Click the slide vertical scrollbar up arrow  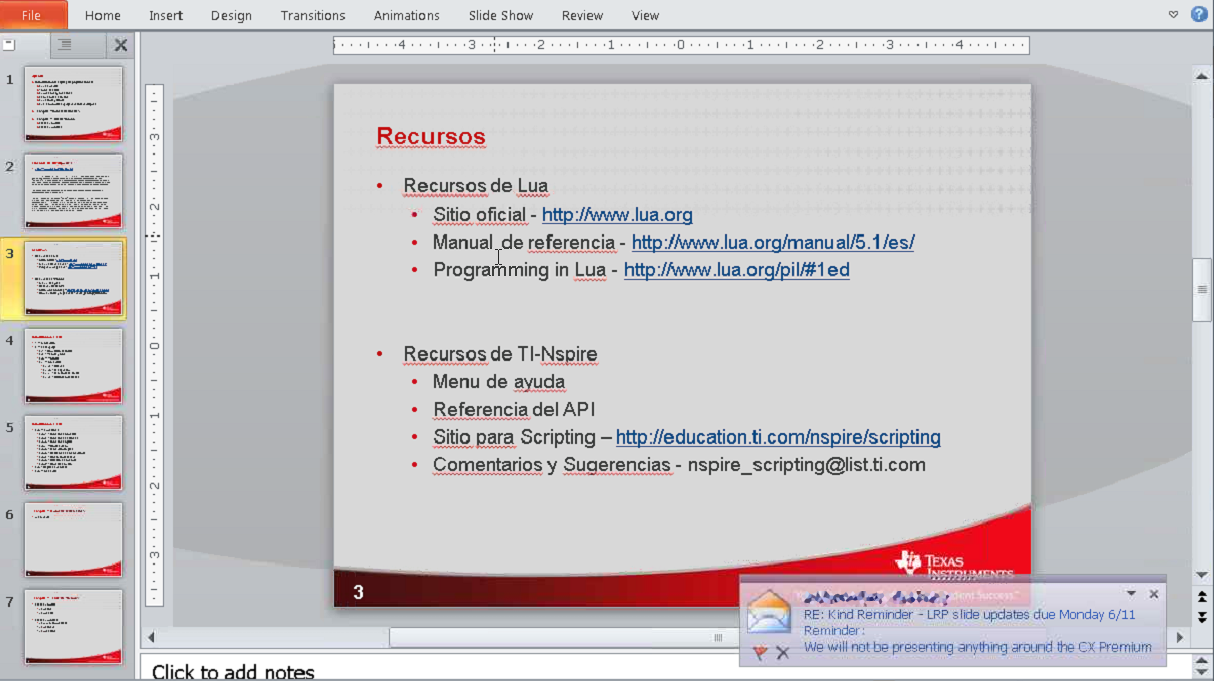point(1203,76)
